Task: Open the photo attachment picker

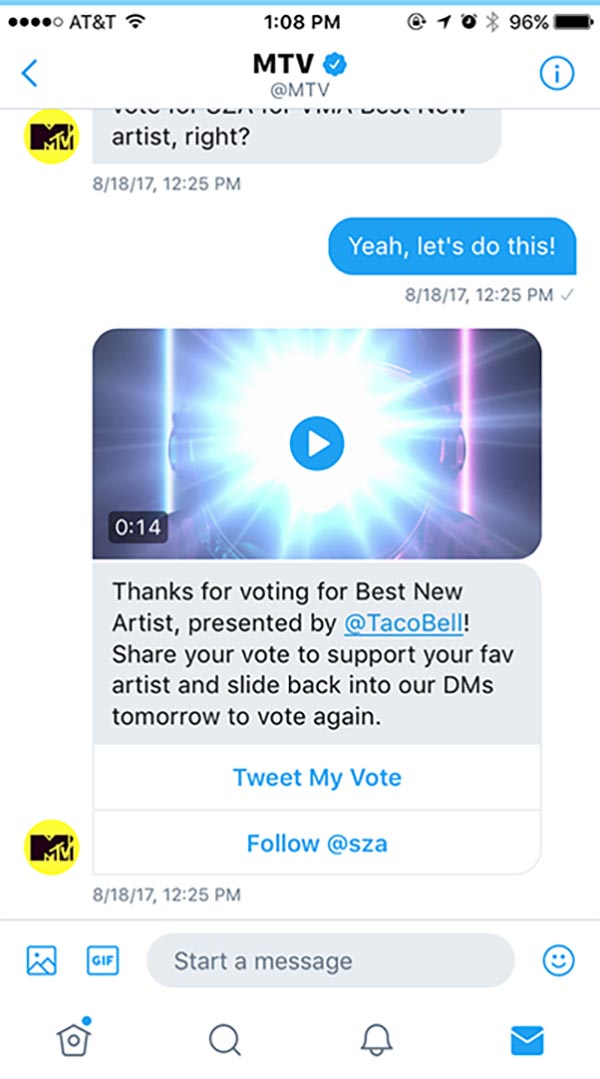Action: [x=41, y=961]
